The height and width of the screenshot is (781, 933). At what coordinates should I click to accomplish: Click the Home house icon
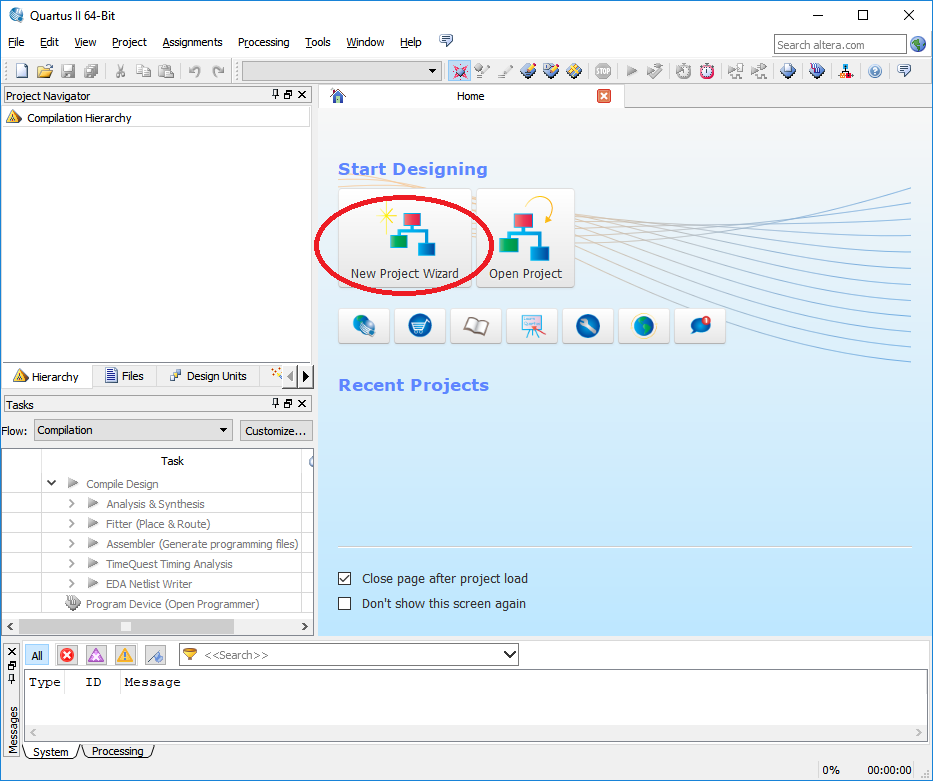coord(338,96)
